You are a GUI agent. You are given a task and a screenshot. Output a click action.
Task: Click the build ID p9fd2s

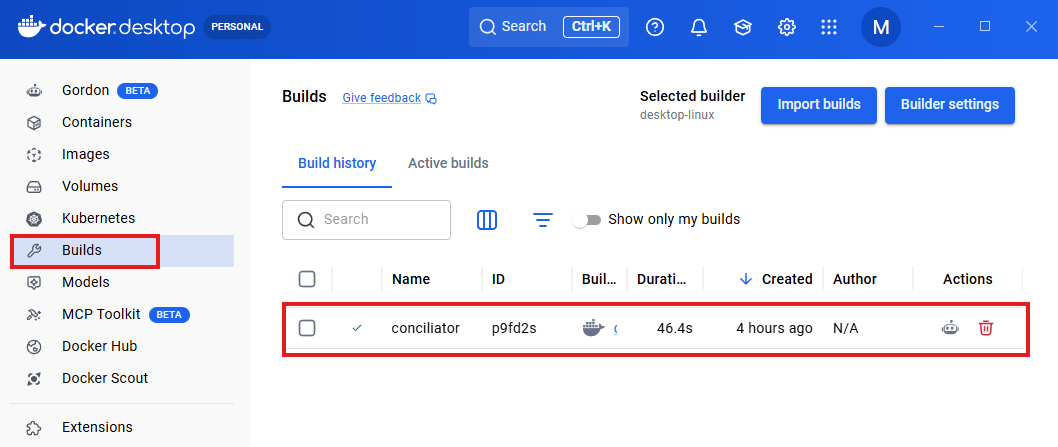coord(514,329)
